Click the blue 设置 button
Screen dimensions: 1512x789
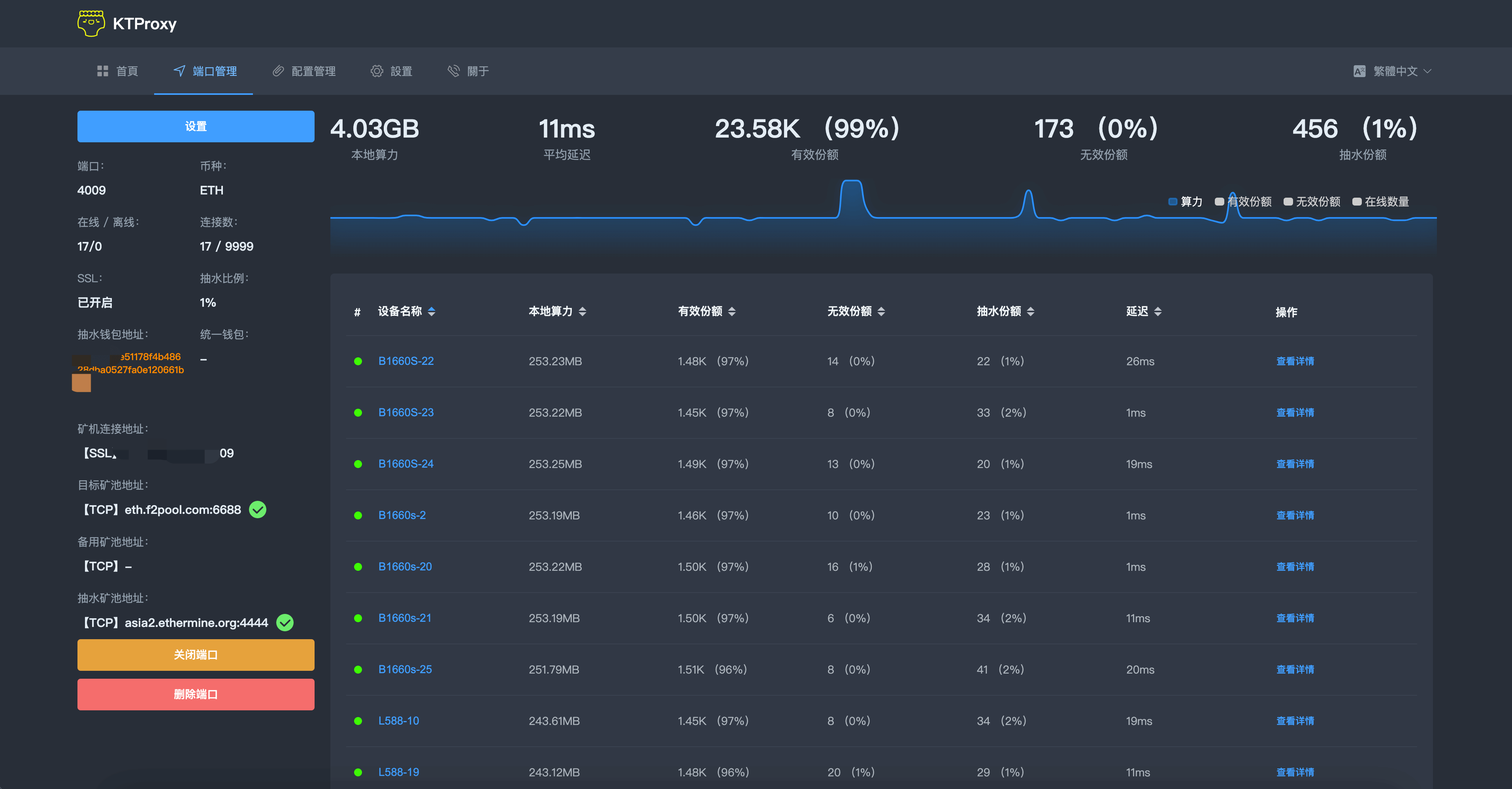pos(196,126)
